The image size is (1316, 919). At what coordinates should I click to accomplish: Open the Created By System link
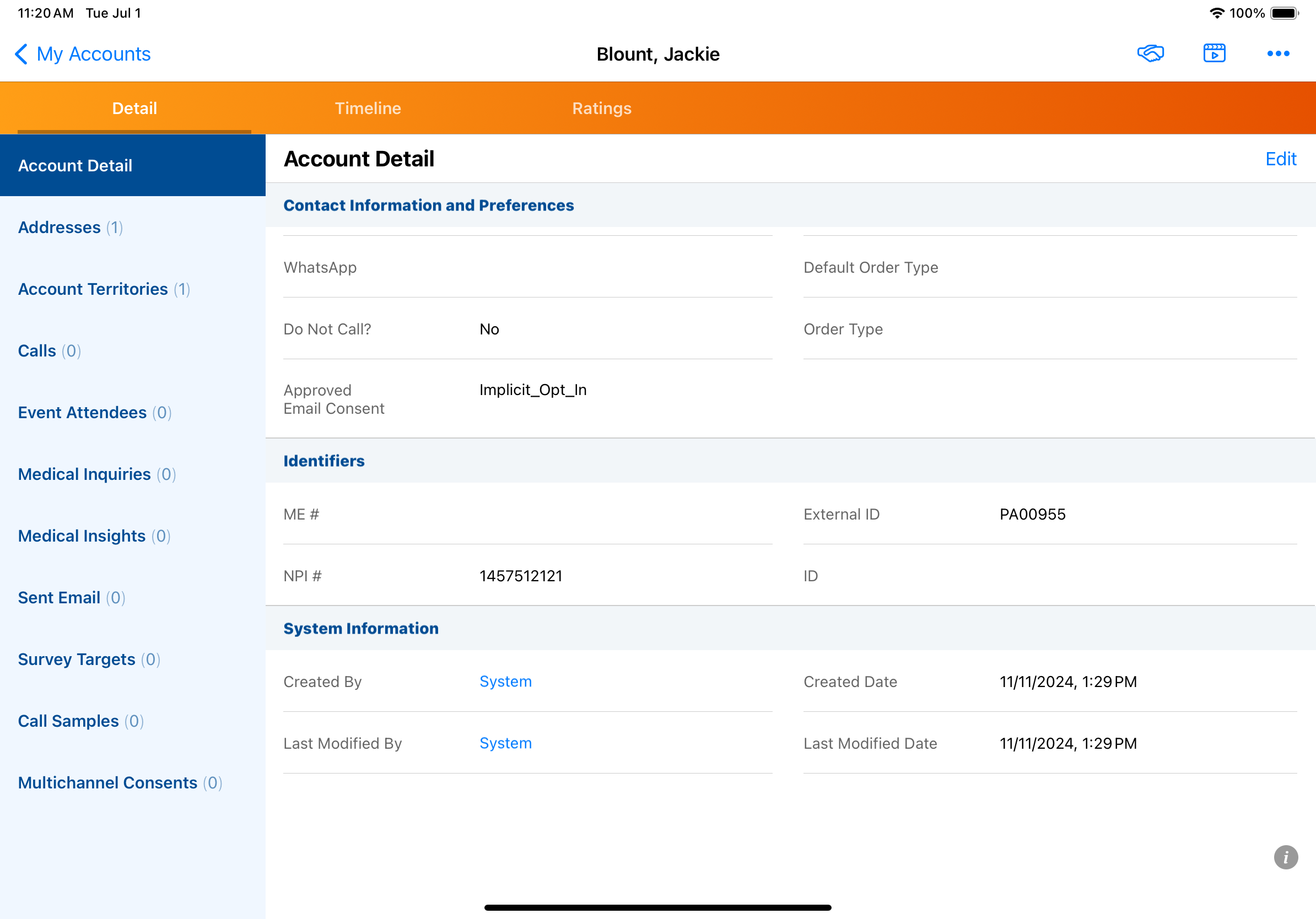[x=505, y=681]
